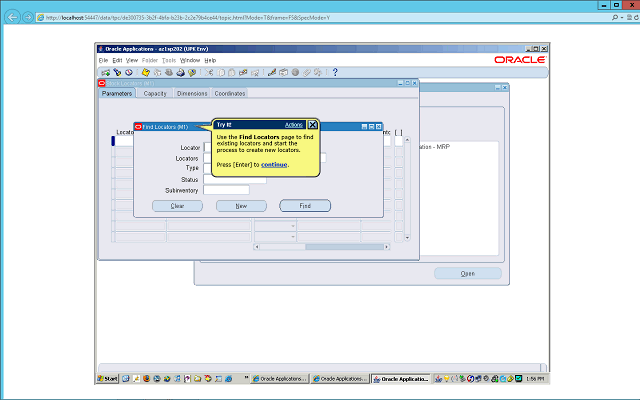Click the browser back arrow button
The width and height of the screenshot is (640, 400).
click(x=12, y=17)
